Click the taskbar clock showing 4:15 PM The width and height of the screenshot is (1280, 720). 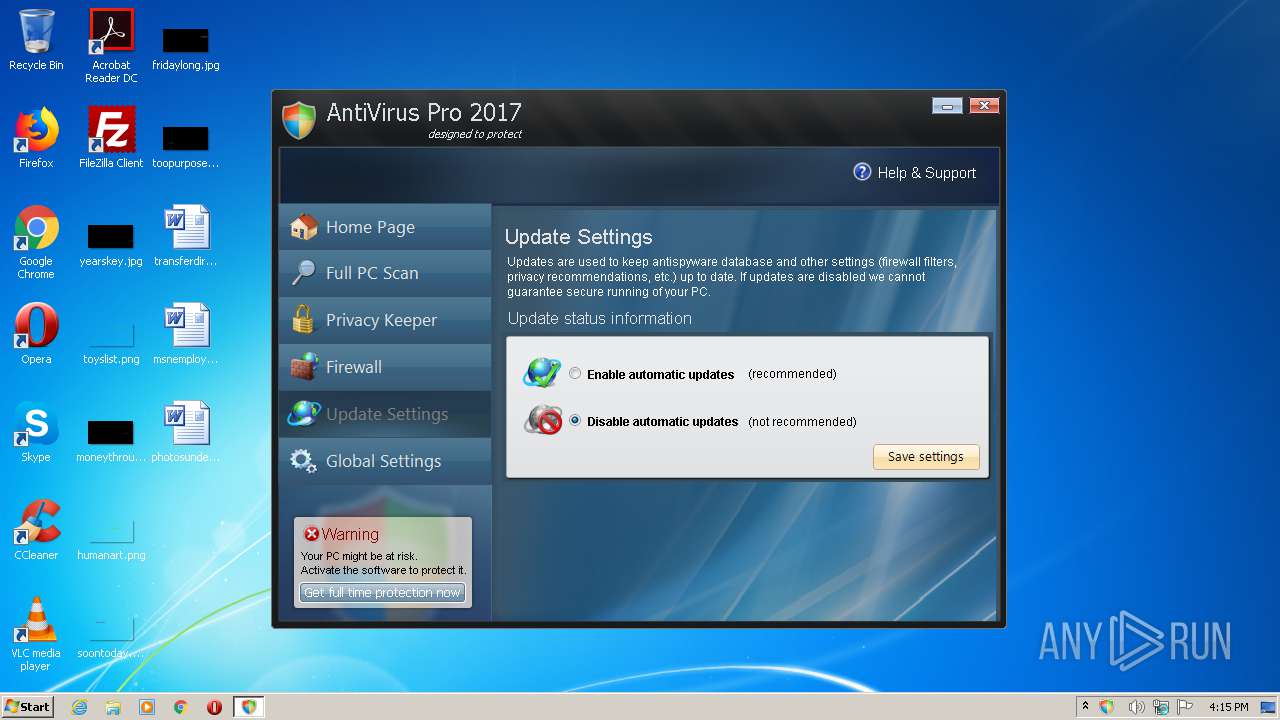coord(1228,707)
